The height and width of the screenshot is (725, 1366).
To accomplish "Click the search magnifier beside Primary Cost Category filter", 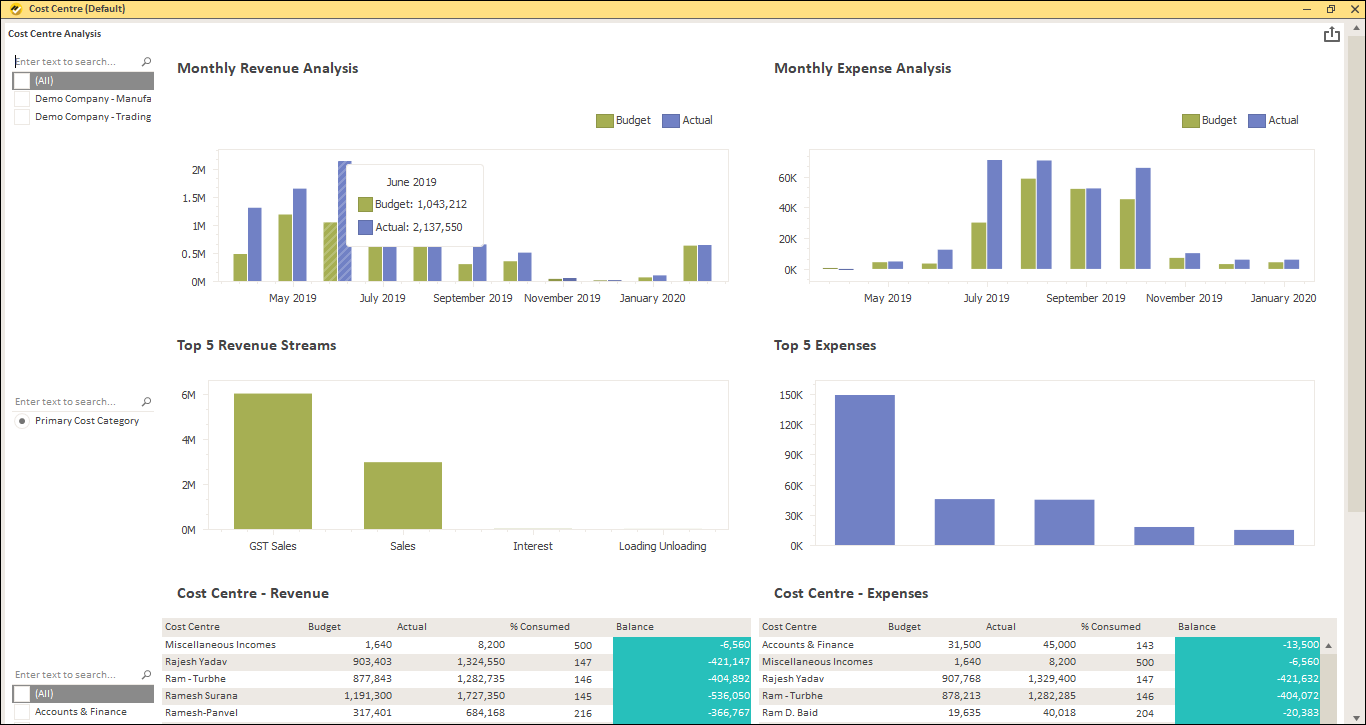I will tap(146, 401).
